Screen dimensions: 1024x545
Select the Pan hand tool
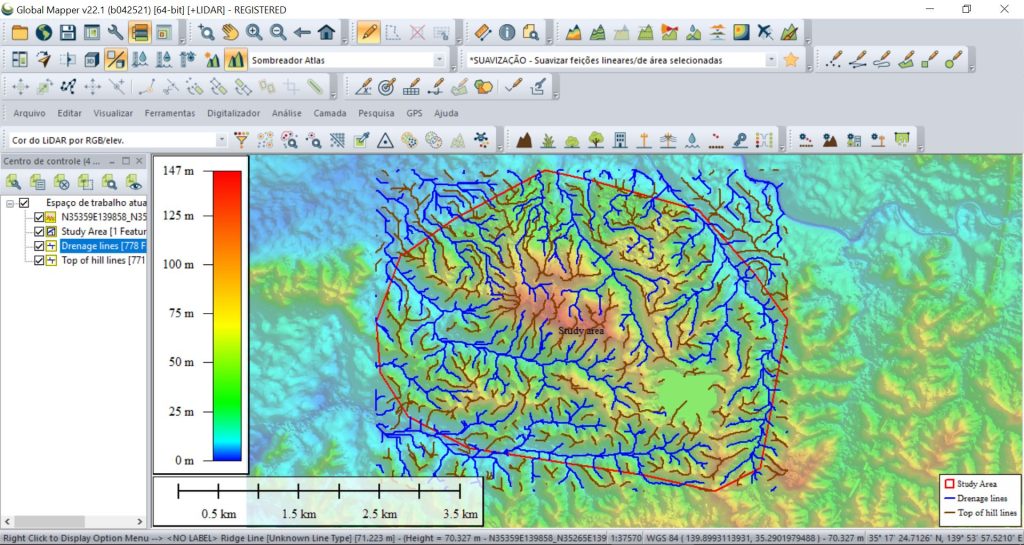[x=231, y=33]
